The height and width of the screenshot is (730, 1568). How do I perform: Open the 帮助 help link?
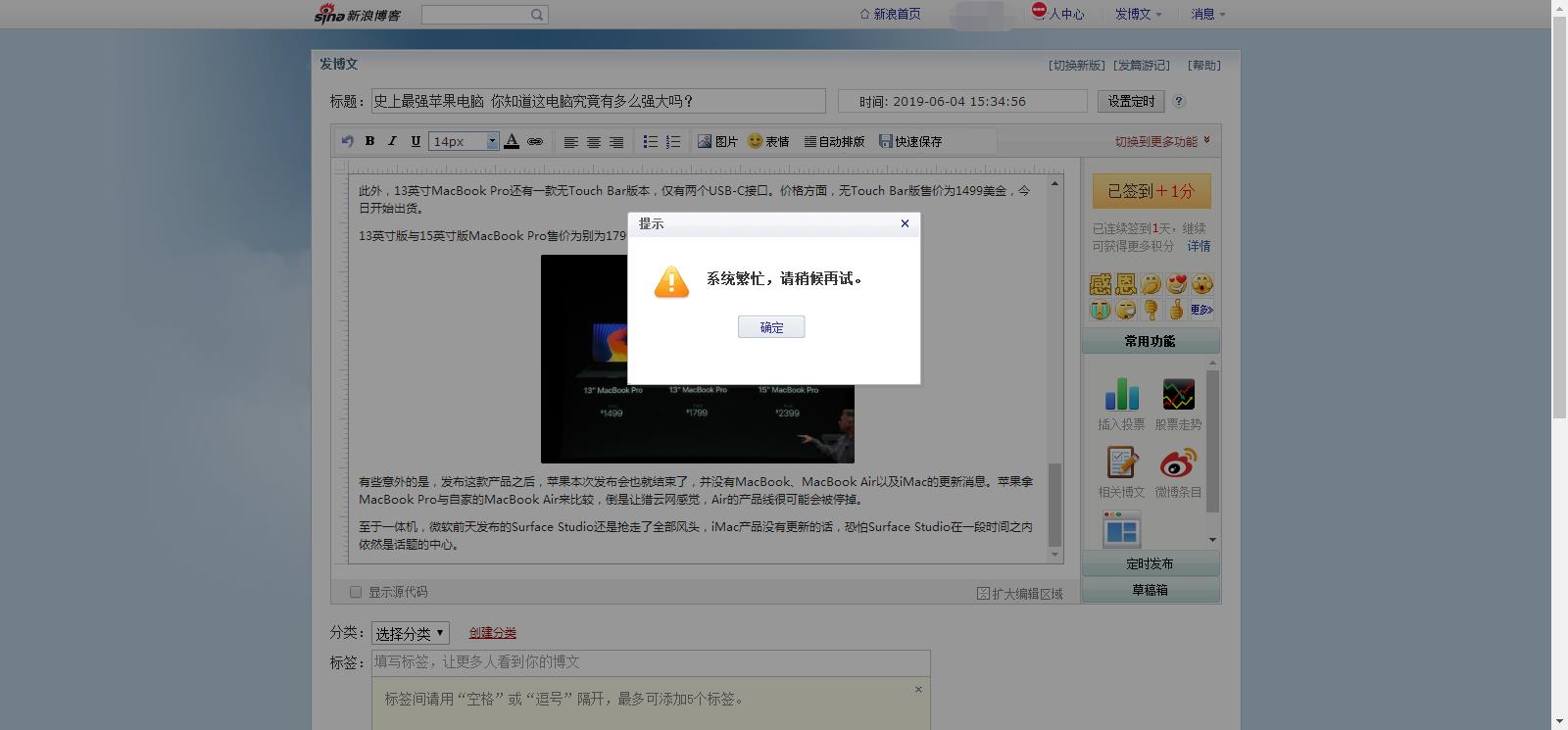pyautogui.click(x=1204, y=66)
